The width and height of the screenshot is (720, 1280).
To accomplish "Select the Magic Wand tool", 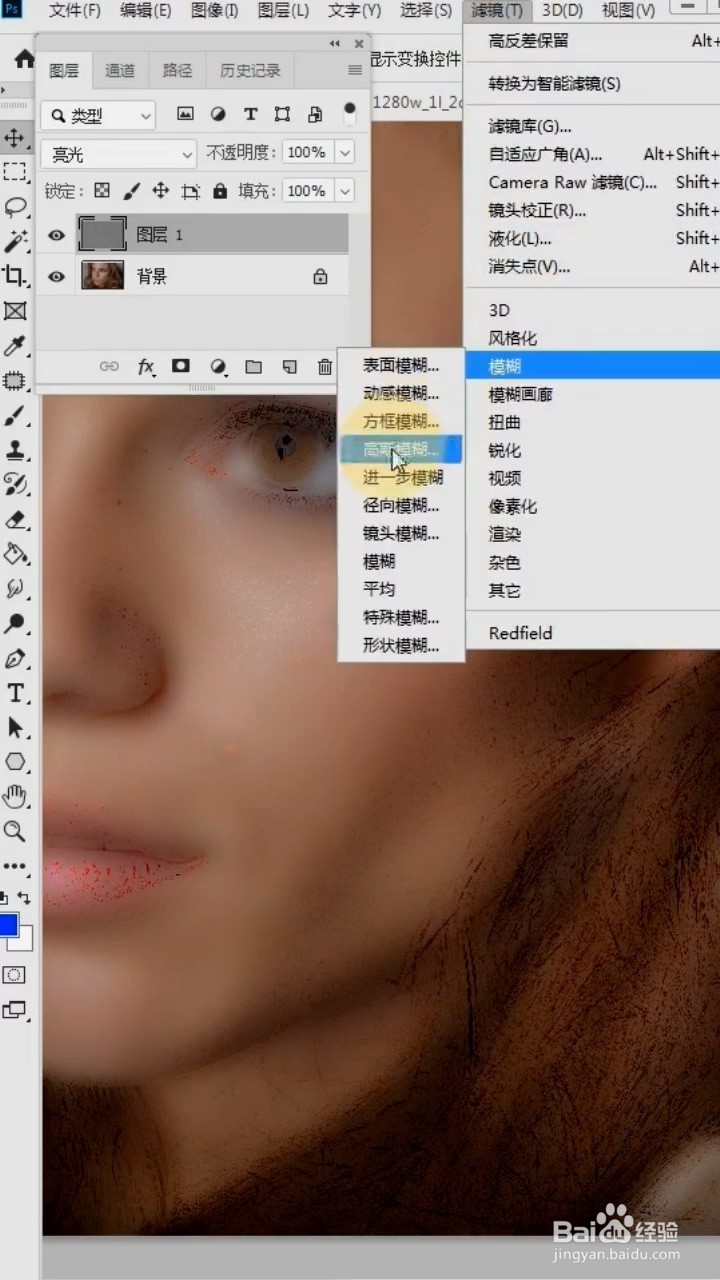I will 14,241.
